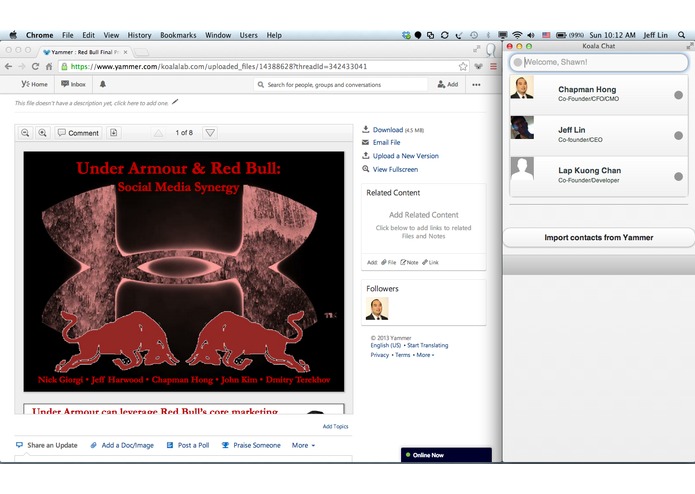This screenshot has width=695, height=494.
Task: Open the Window menu
Action: [218, 35]
